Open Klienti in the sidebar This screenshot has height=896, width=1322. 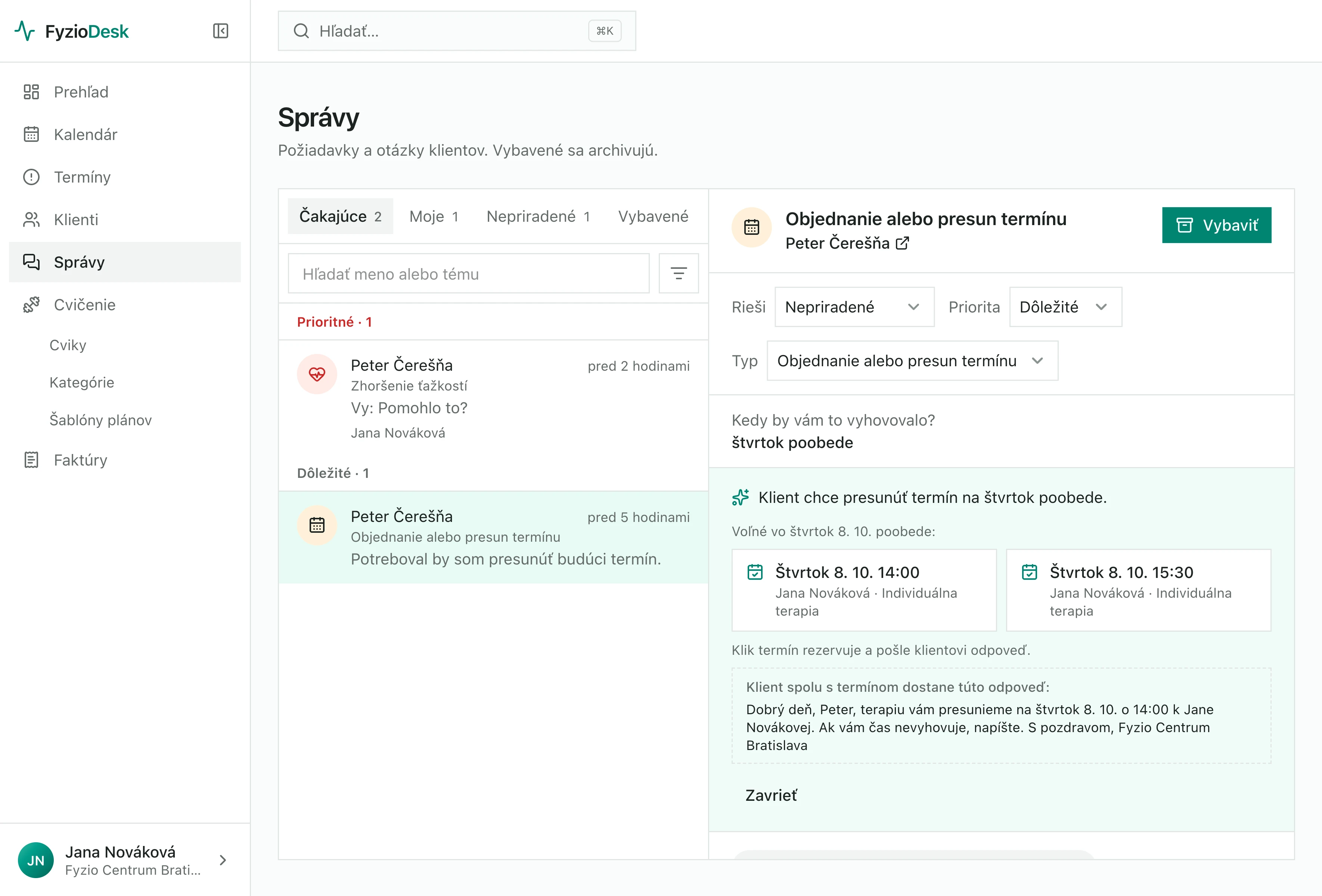(x=125, y=220)
